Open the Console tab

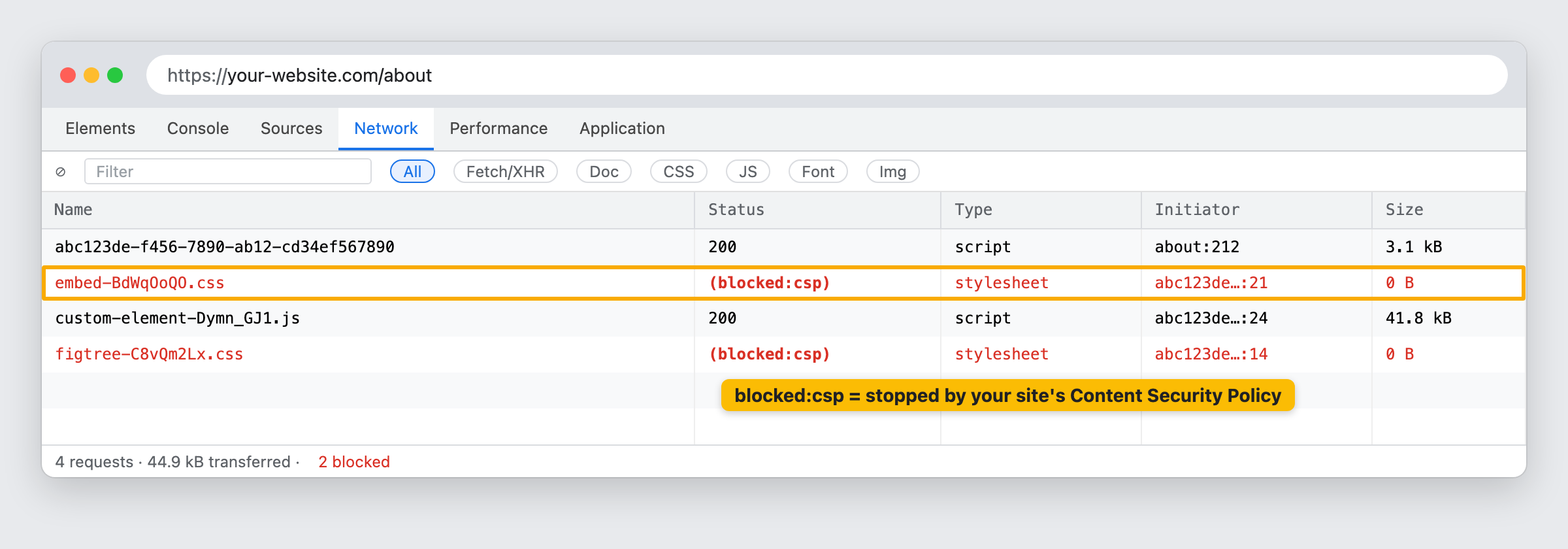[x=198, y=129]
